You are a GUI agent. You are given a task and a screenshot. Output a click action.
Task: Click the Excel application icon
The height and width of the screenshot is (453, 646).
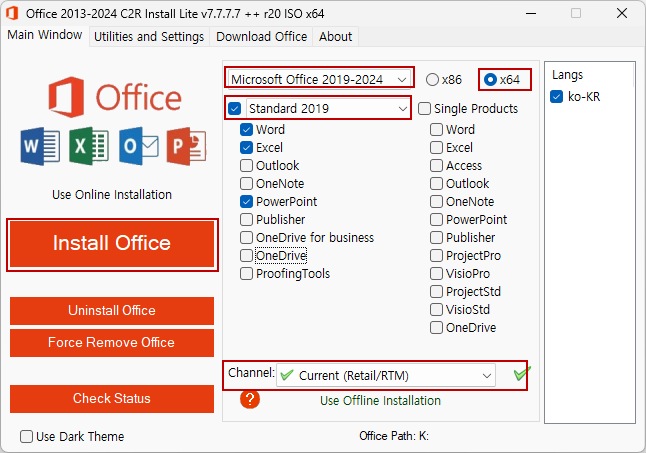point(89,146)
